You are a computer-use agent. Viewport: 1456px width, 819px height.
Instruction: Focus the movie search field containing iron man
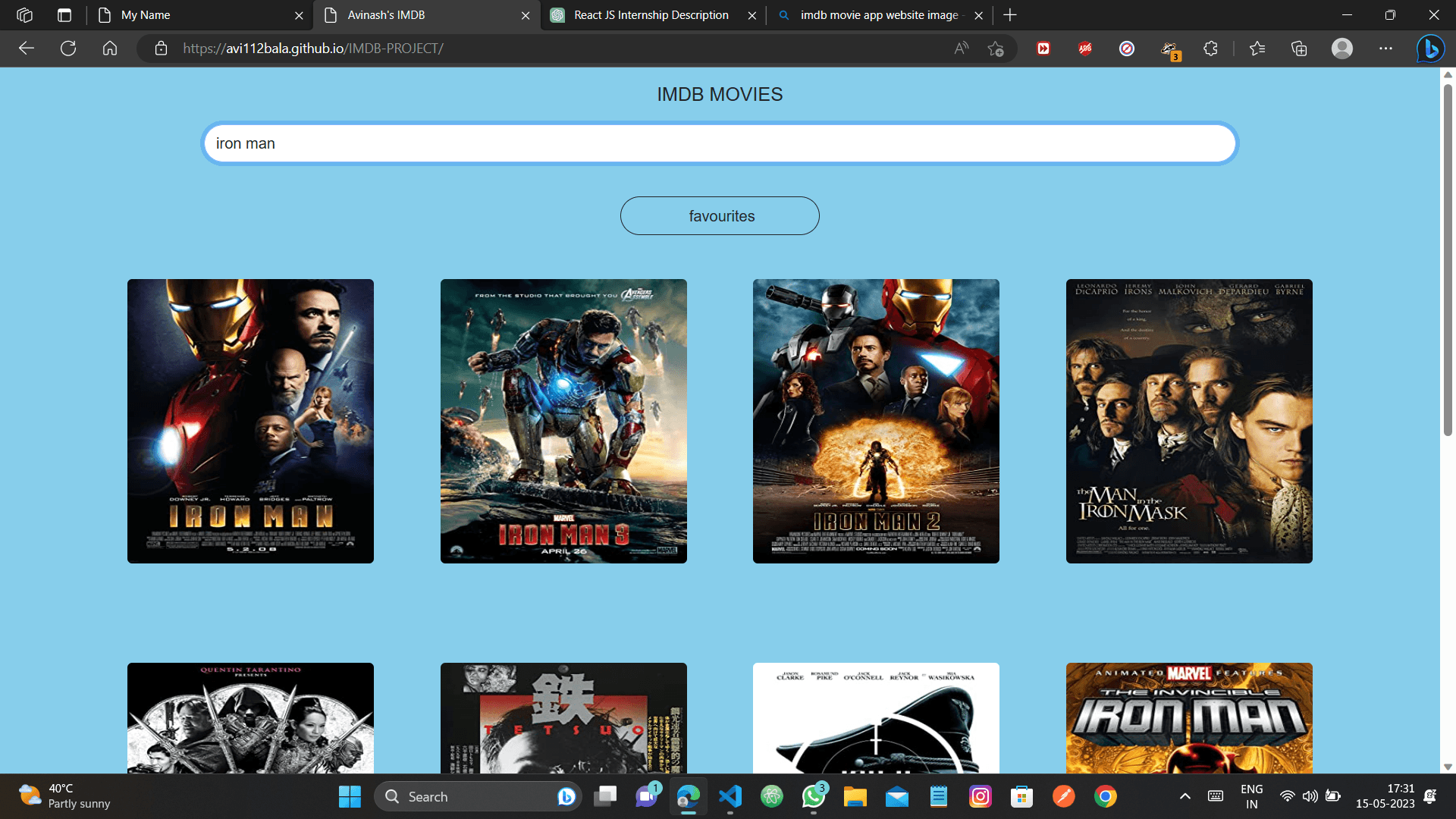720,143
